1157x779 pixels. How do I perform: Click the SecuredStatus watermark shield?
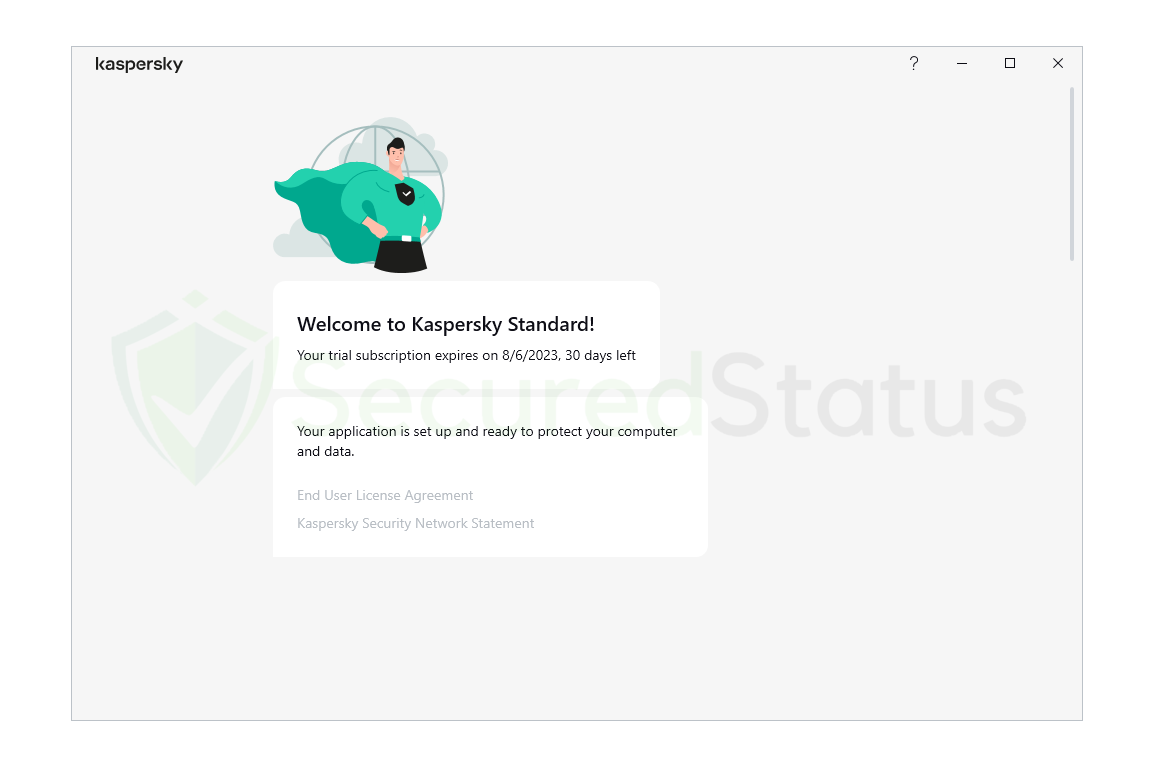pos(194,387)
